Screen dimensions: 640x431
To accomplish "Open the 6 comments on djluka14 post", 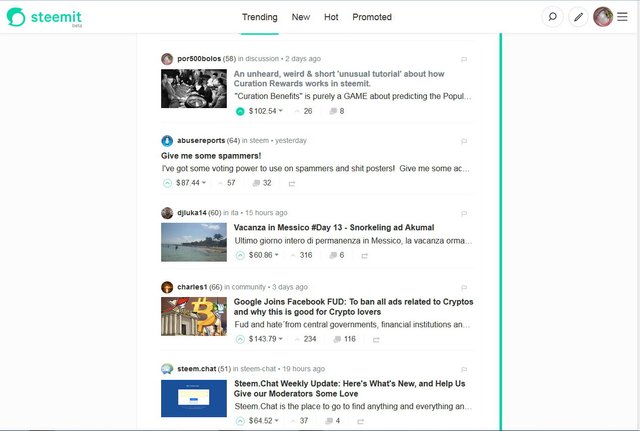I will point(337,255).
